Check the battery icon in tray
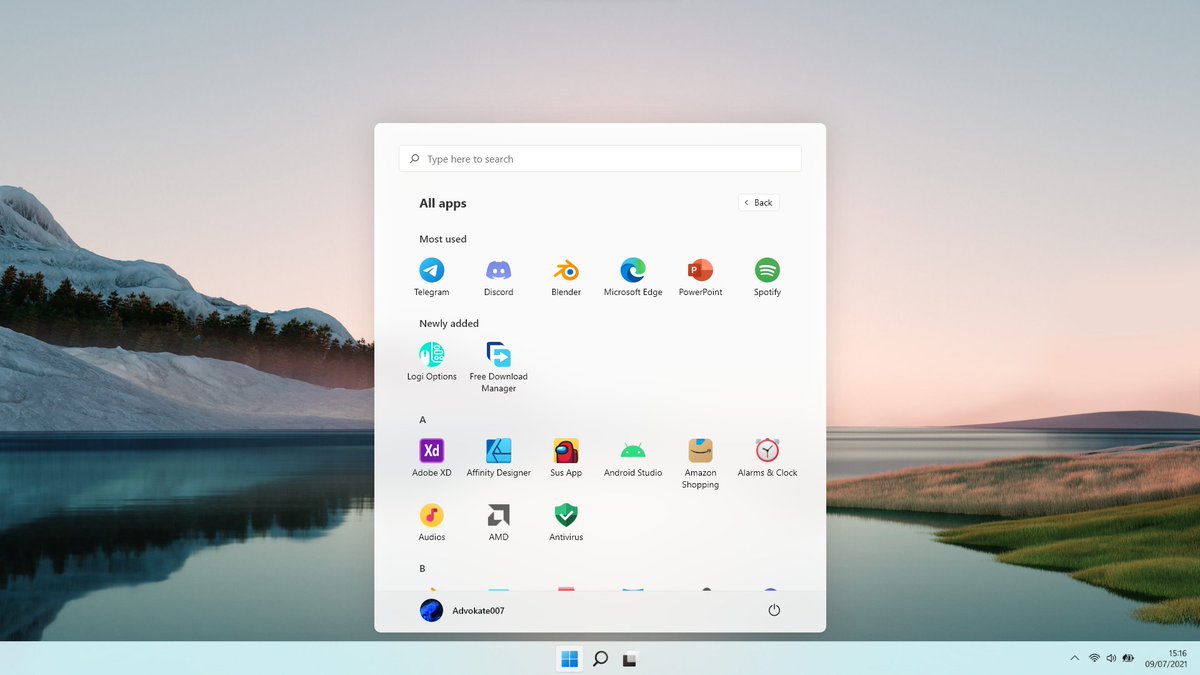This screenshot has height=675, width=1200. (1128, 658)
